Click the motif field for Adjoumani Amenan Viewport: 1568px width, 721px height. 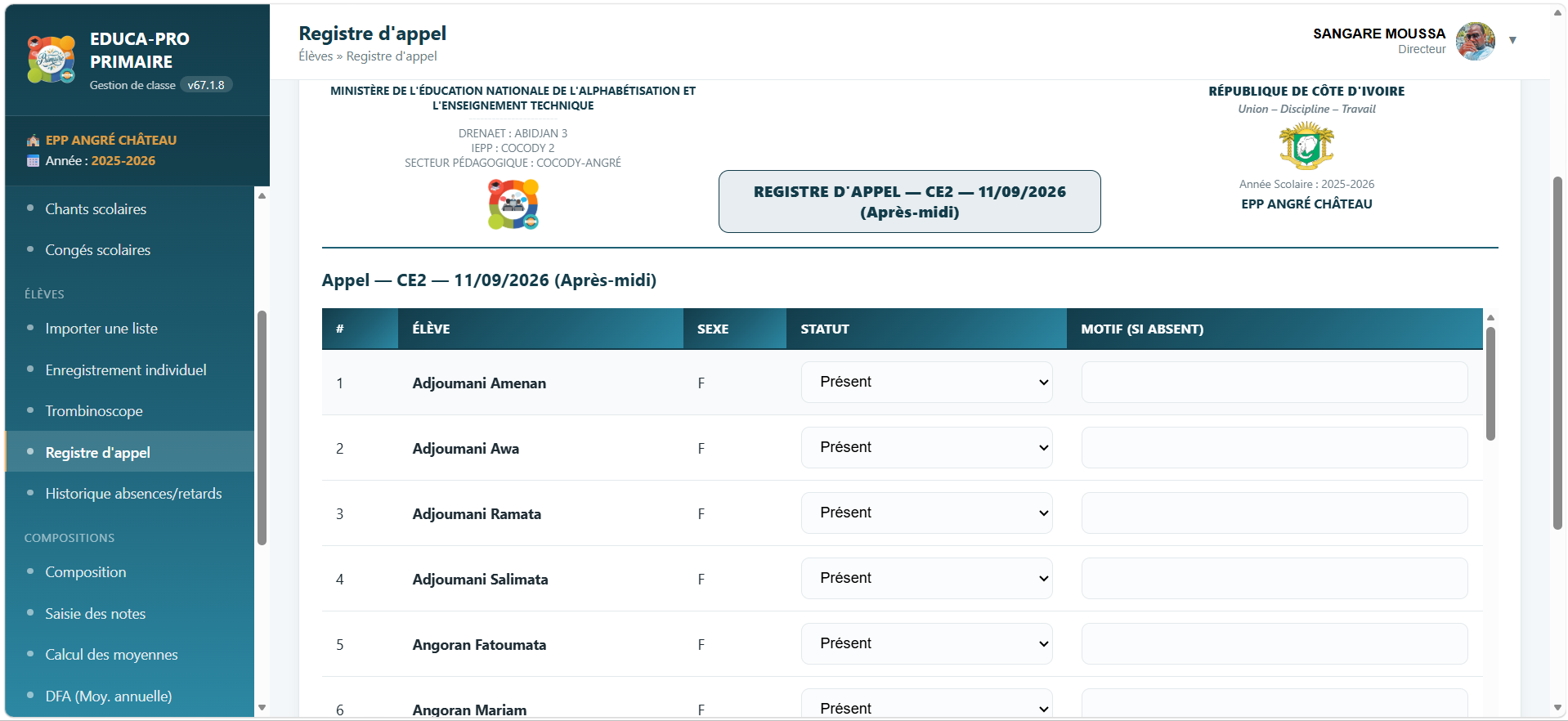pyautogui.click(x=1275, y=383)
